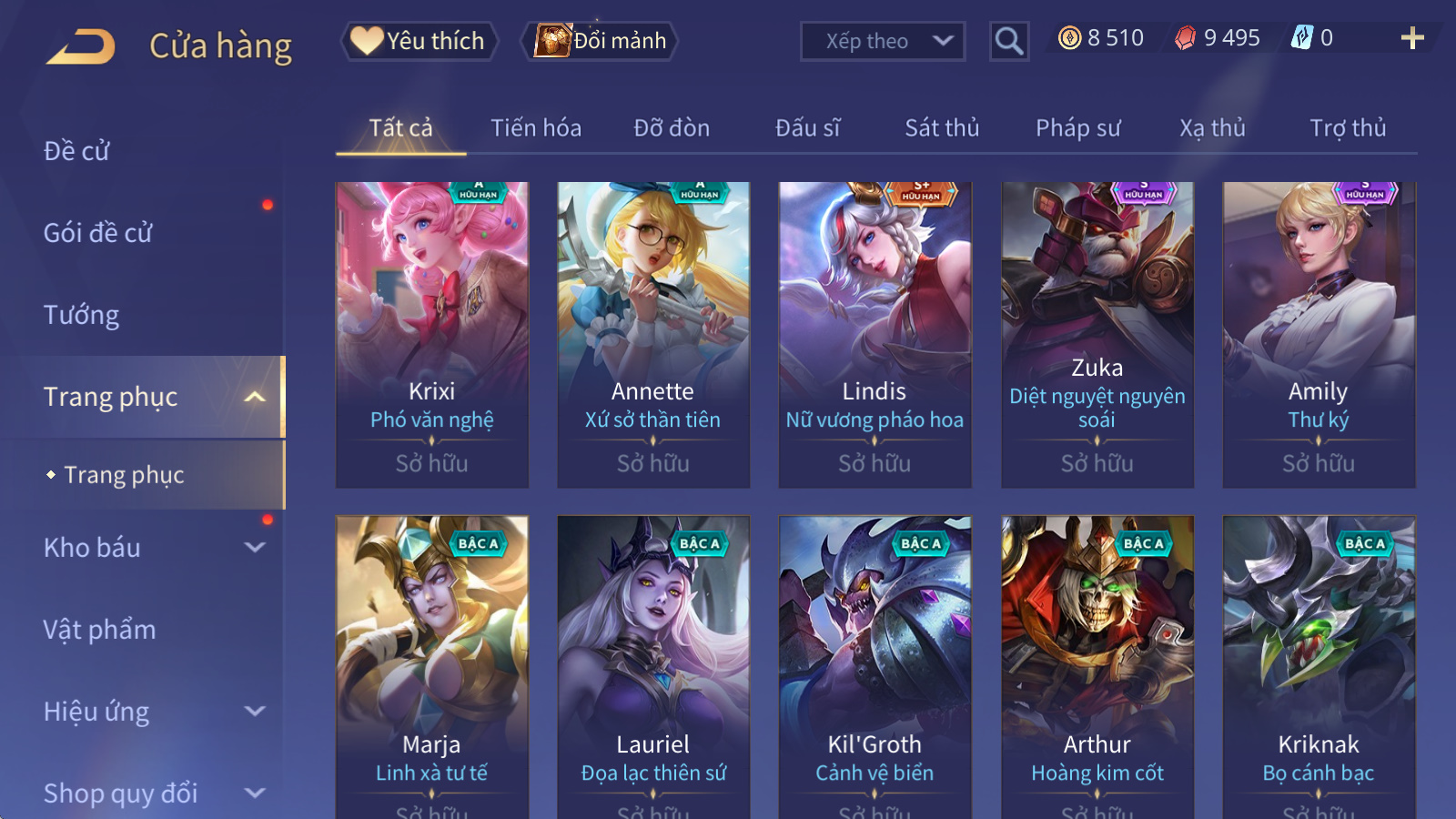This screenshot has height=819, width=1456.
Task: Select the Arthur Hoàng kim cốt skin card
Action: click(x=1097, y=667)
